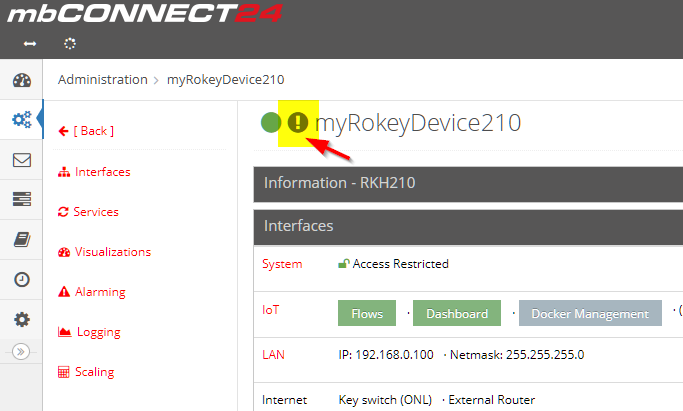Click the myRokeyDevice210 page title
This screenshot has height=411, width=683.
(x=418, y=123)
